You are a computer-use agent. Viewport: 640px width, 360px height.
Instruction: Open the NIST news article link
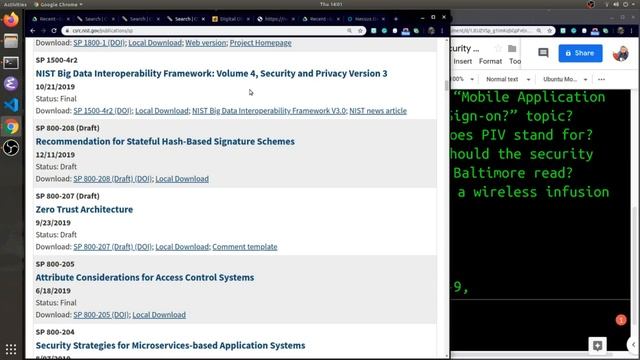(378, 111)
